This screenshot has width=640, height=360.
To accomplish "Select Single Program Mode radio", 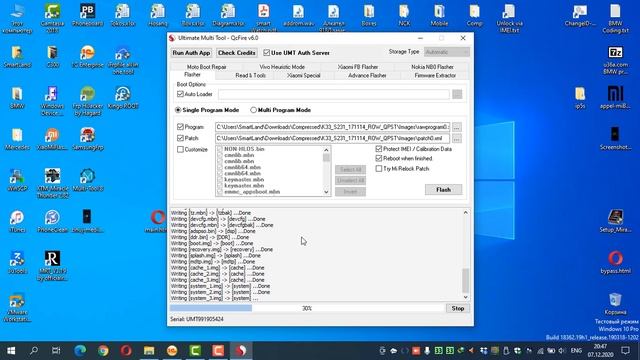I will click(x=178, y=110).
